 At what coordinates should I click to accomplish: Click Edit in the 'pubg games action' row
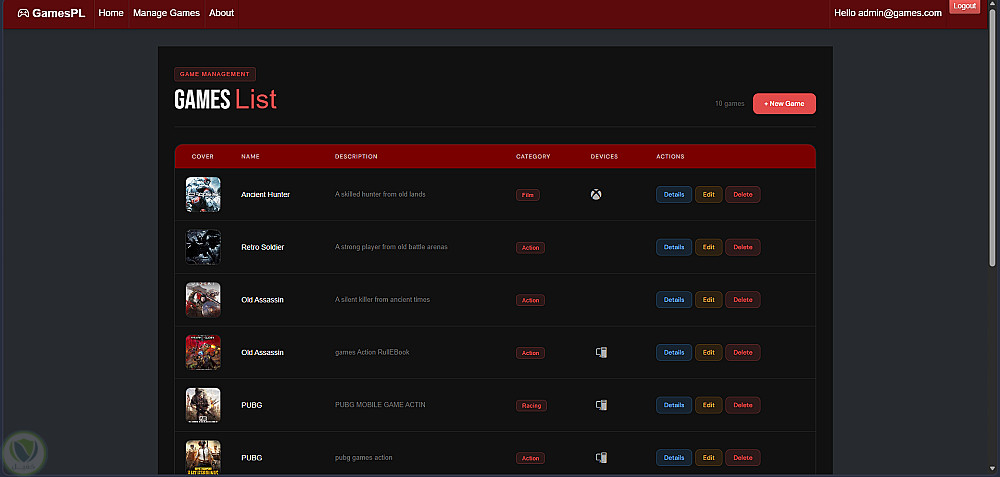point(709,457)
